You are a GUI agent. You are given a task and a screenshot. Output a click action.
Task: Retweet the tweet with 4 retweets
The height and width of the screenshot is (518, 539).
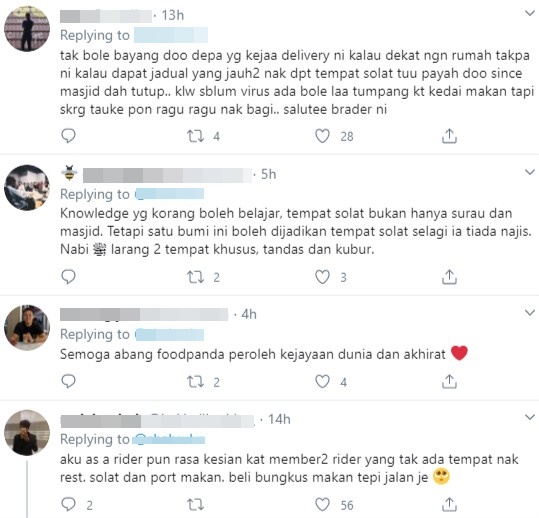[x=195, y=136]
